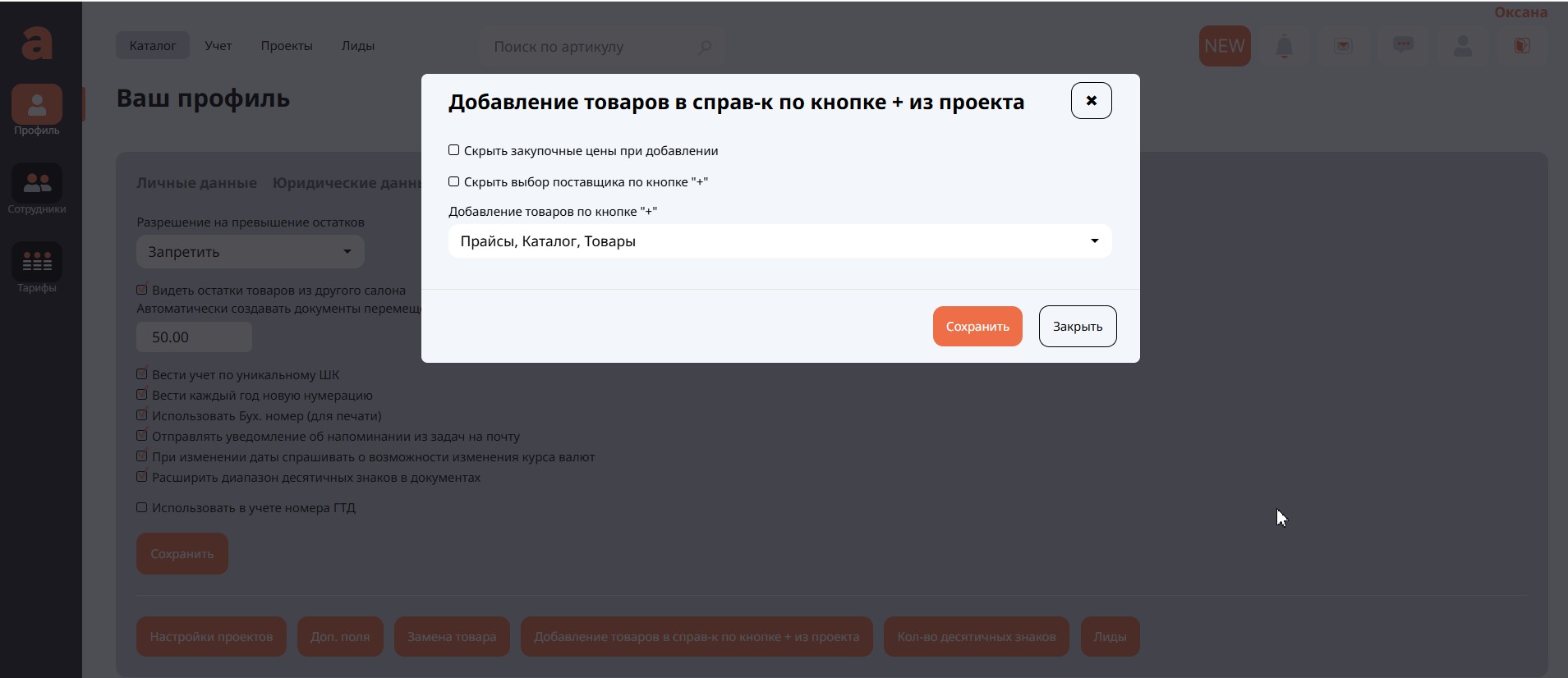Image resolution: width=1568 pixels, height=678 pixels.
Task: Click the Профиль icon in sidebar
Action: pyautogui.click(x=37, y=105)
